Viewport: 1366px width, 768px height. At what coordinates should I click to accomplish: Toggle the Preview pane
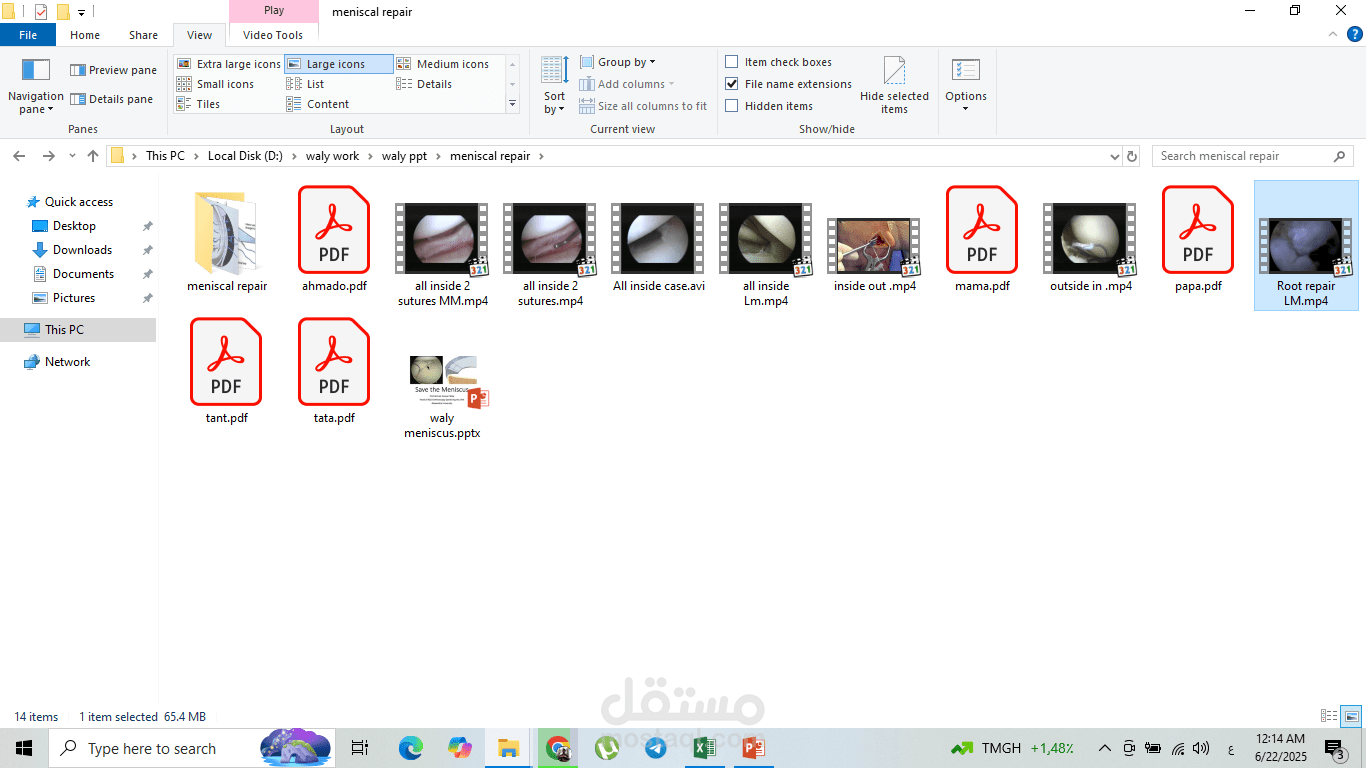coord(113,70)
